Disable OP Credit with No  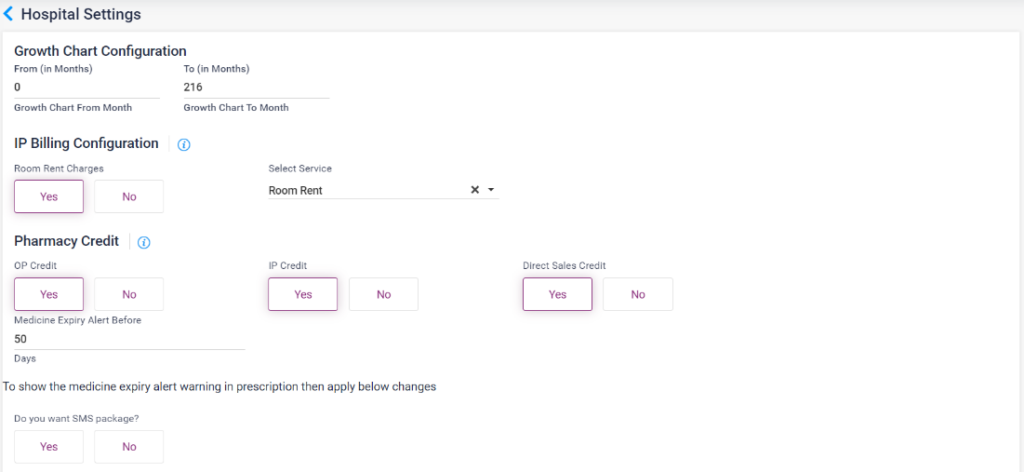coord(129,295)
